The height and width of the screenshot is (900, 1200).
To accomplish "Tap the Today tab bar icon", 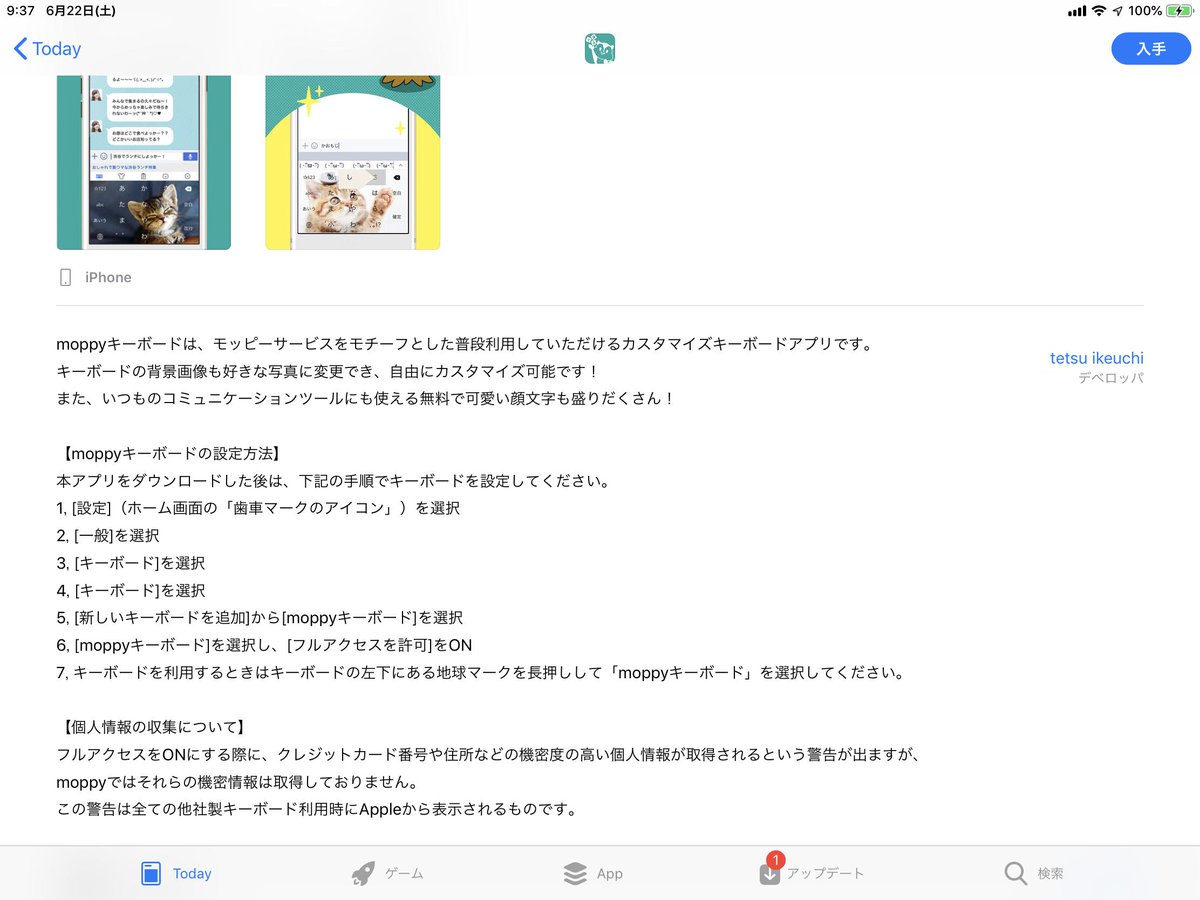I will (x=151, y=873).
